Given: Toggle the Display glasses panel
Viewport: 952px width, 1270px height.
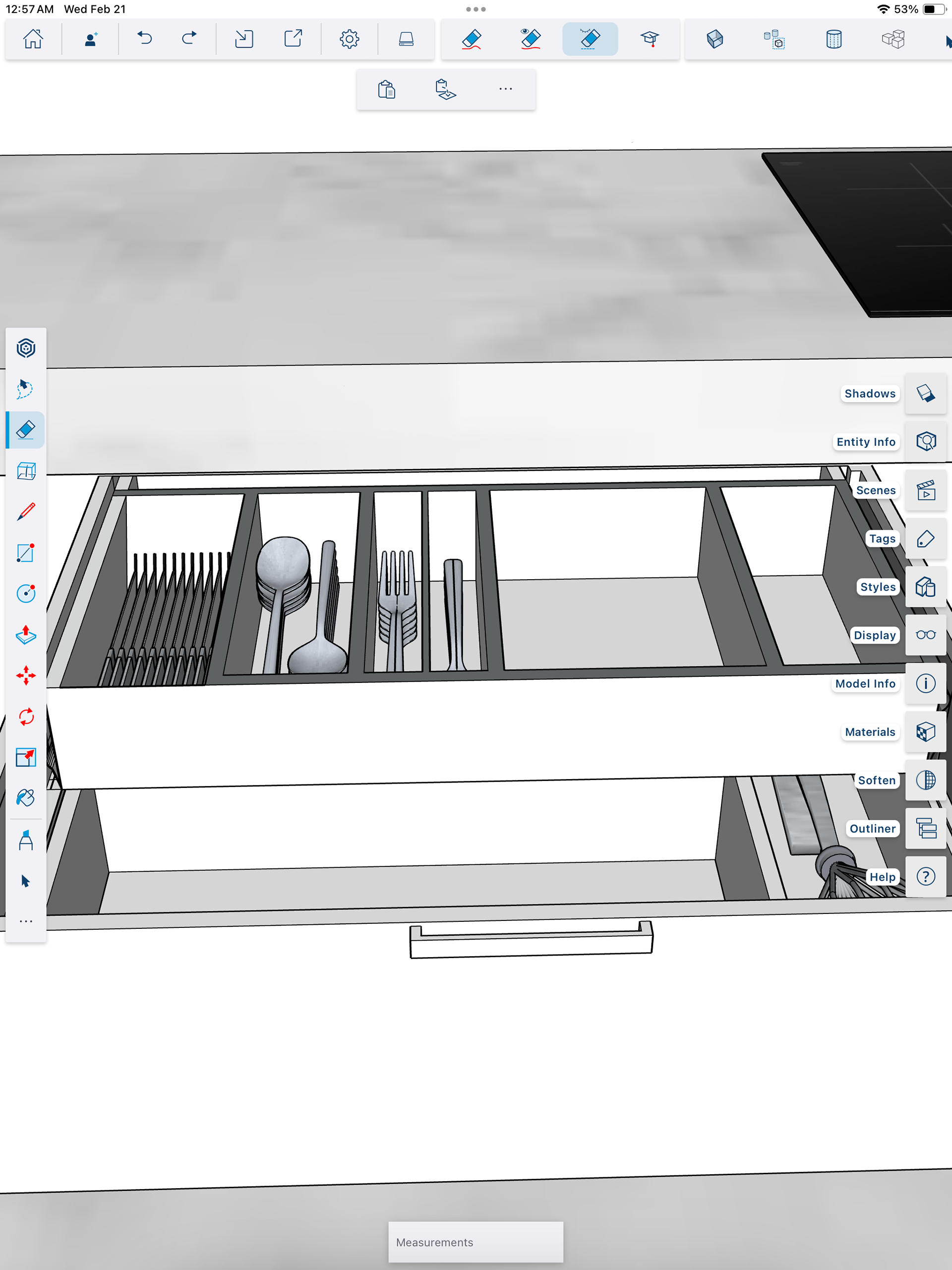Looking at the screenshot, I should tap(925, 635).
